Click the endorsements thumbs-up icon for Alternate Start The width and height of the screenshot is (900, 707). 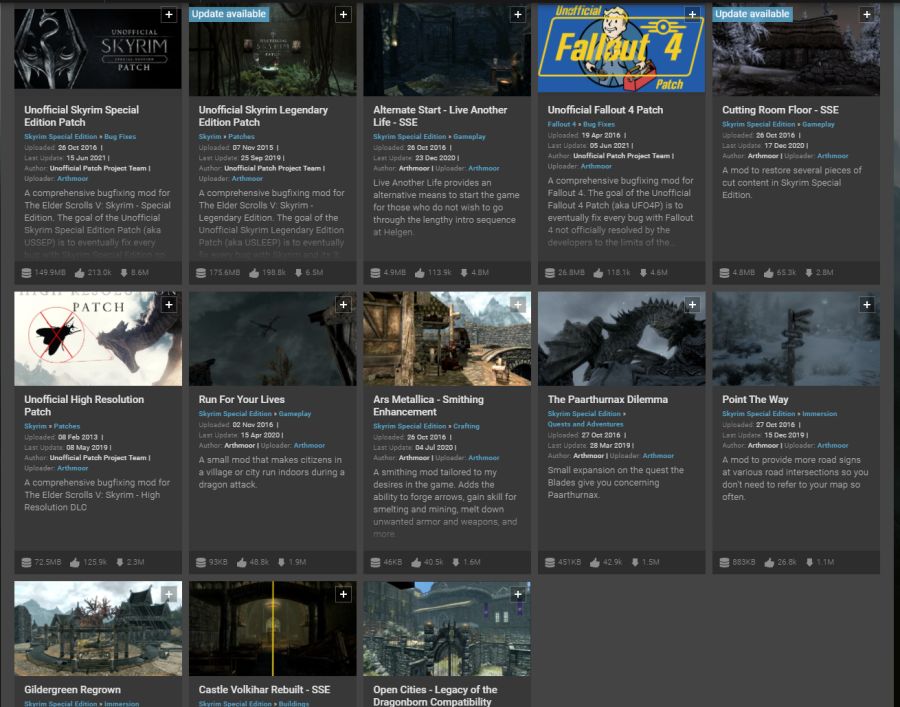pyautogui.click(x=419, y=273)
